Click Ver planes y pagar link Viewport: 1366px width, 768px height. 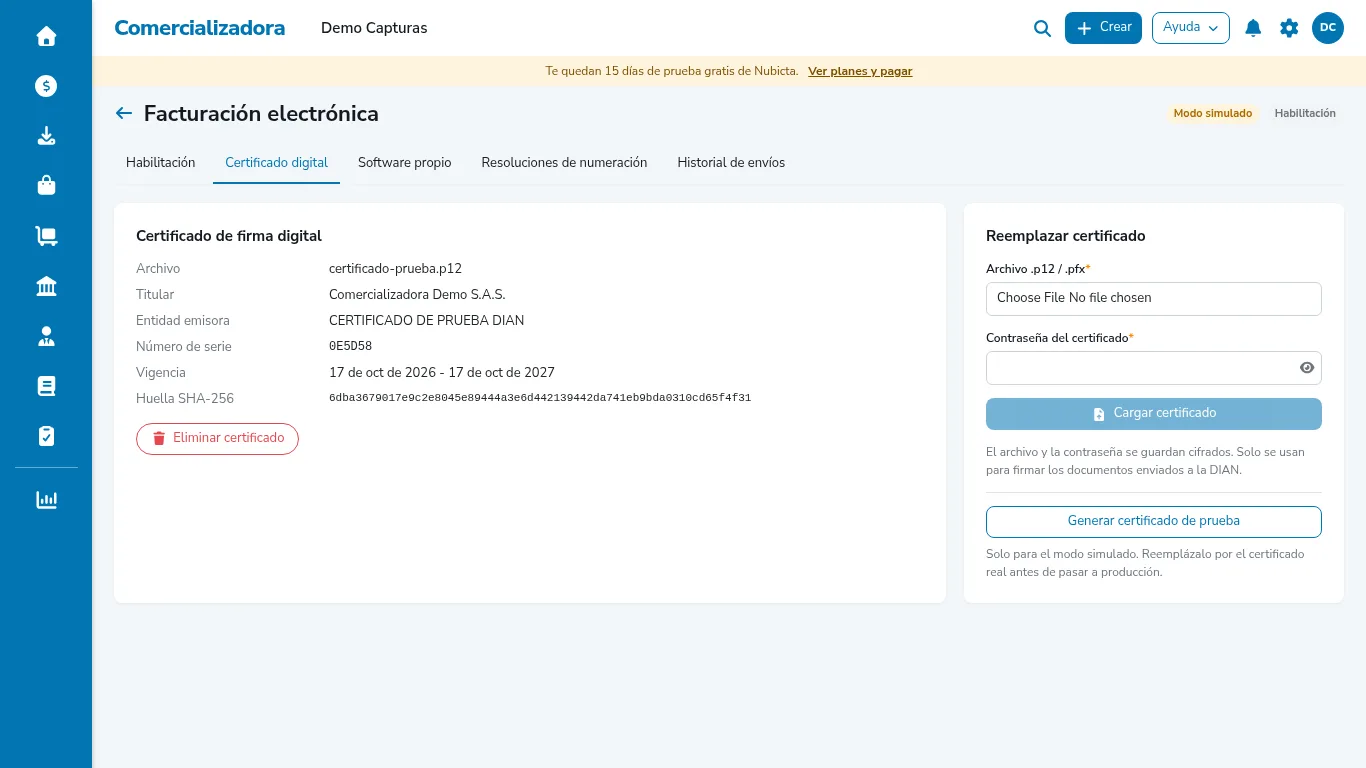coord(860,71)
